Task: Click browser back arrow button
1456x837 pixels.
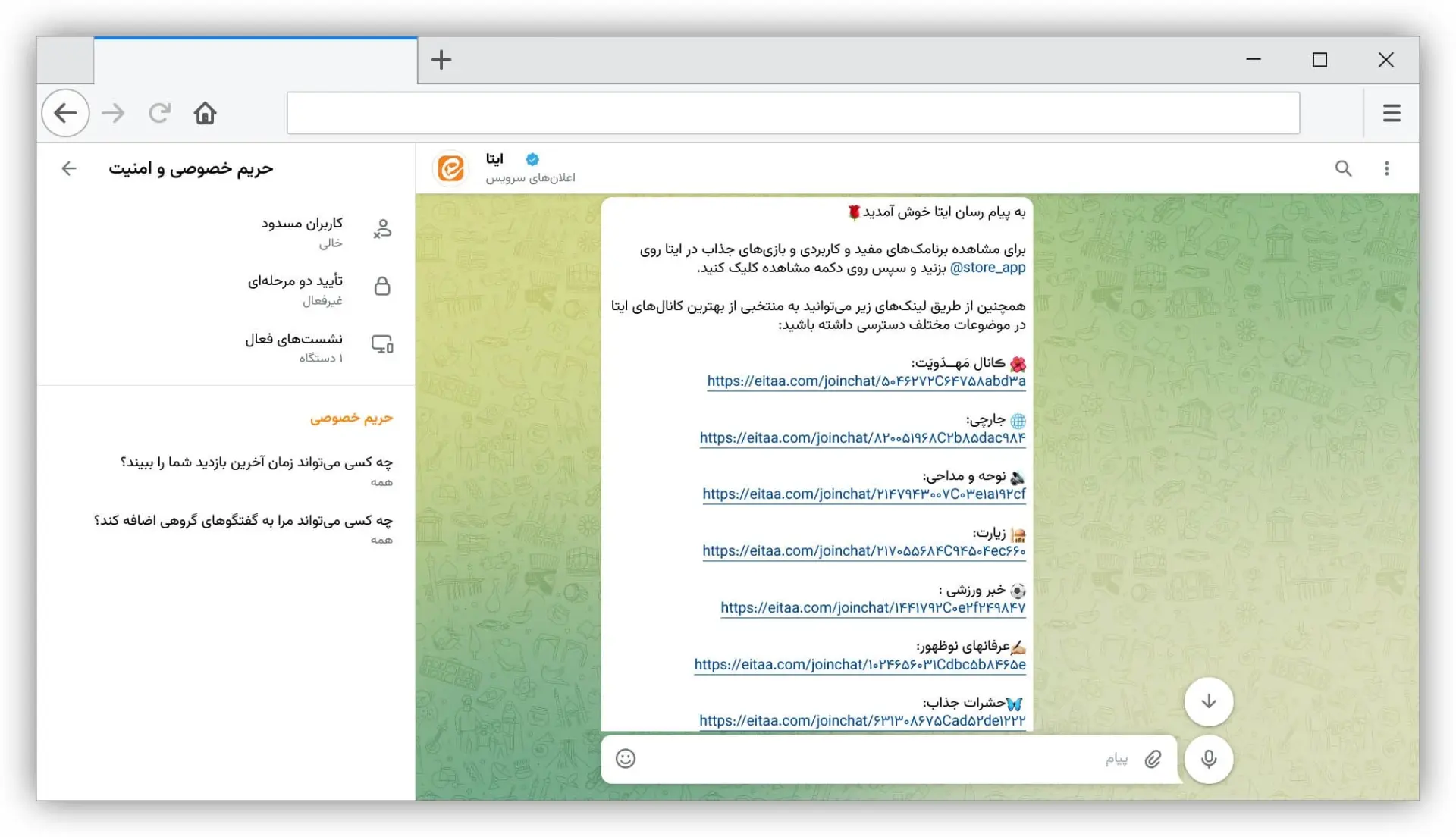Action: (66, 113)
